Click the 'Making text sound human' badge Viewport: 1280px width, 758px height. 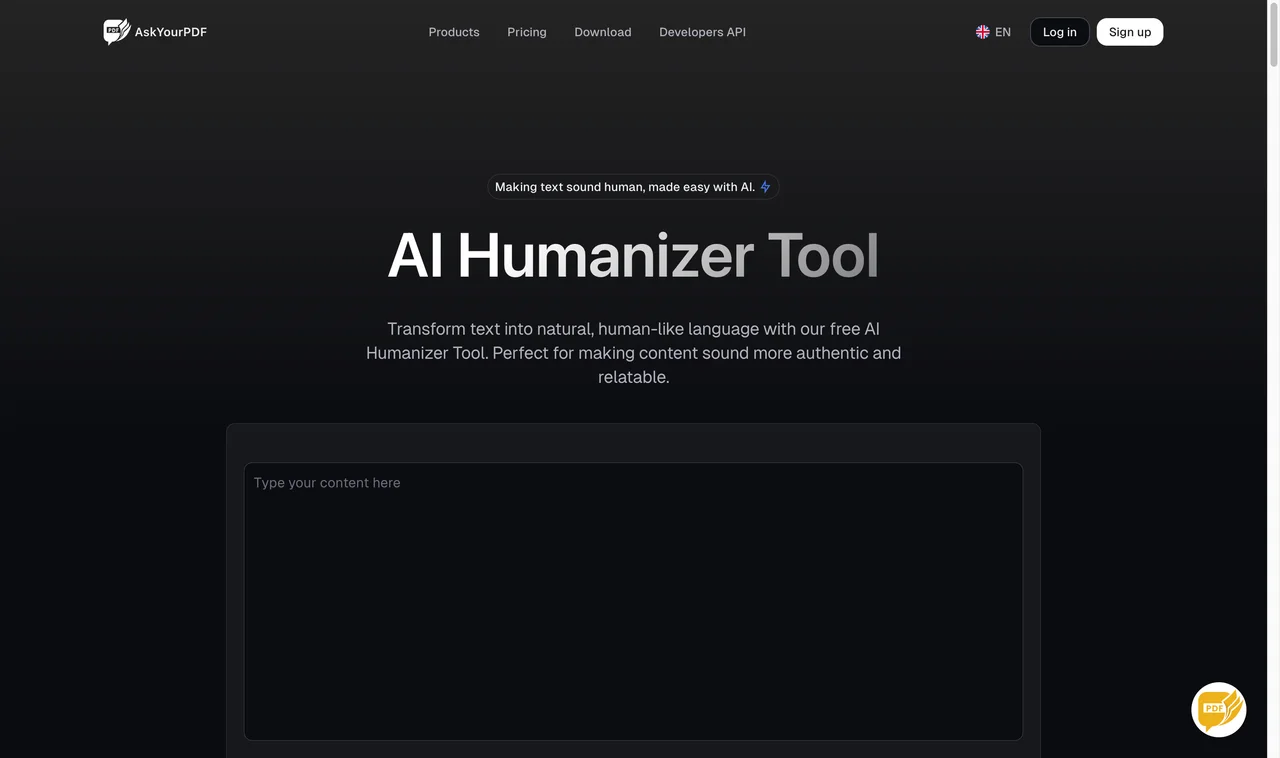[x=633, y=187]
